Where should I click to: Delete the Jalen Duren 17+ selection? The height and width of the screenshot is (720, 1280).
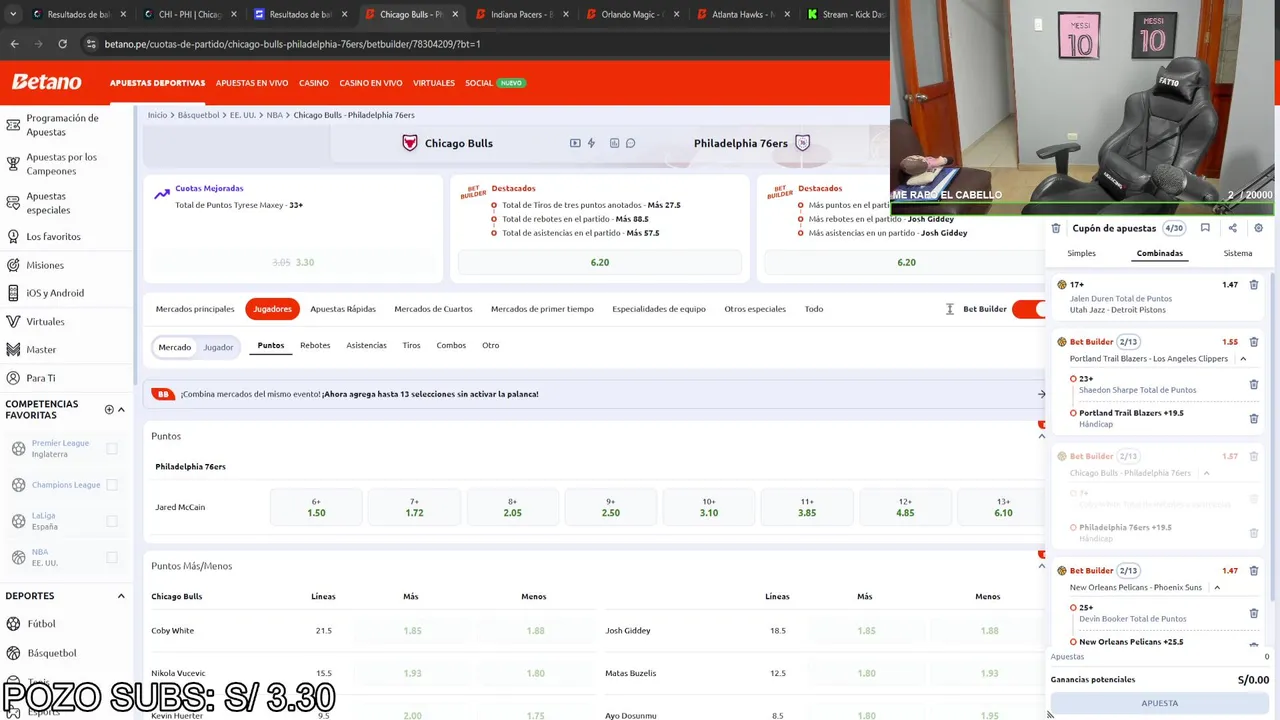click(1253, 285)
